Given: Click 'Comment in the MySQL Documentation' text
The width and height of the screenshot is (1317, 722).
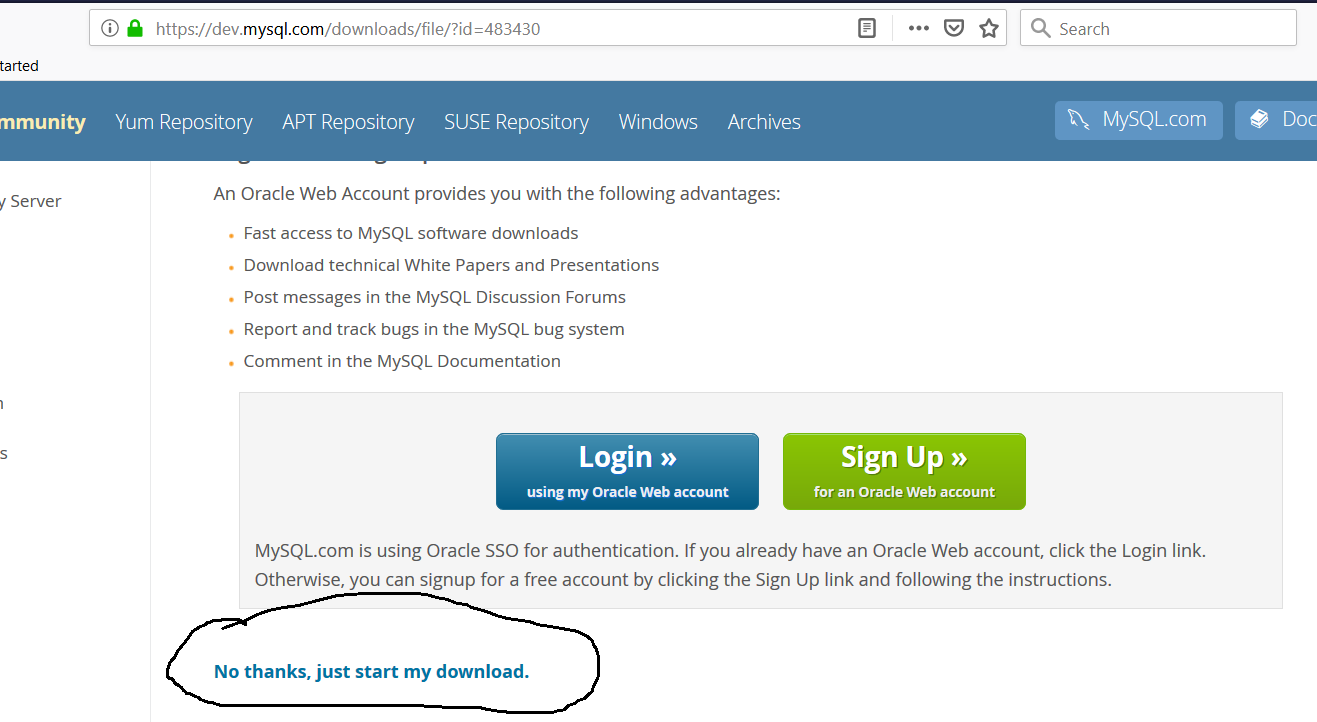Looking at the screenshot, I should [x=402, y=361].
